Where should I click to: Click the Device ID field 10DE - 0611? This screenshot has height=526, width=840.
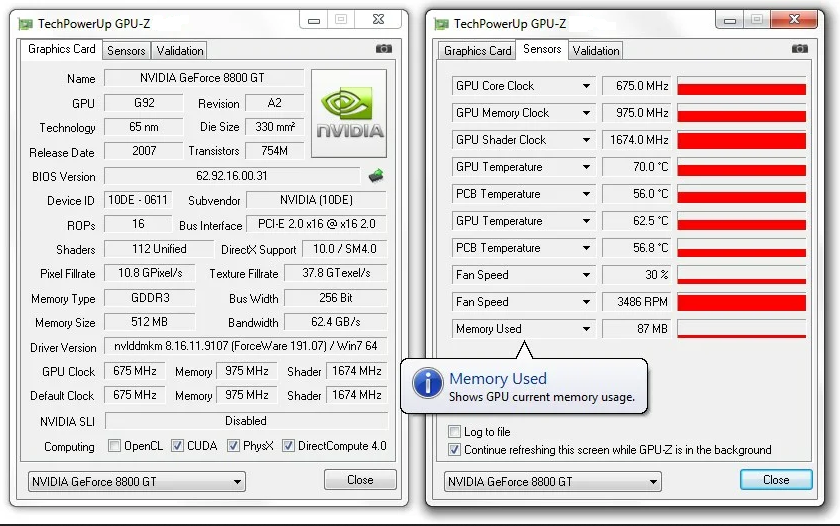(x=138, y=200)
